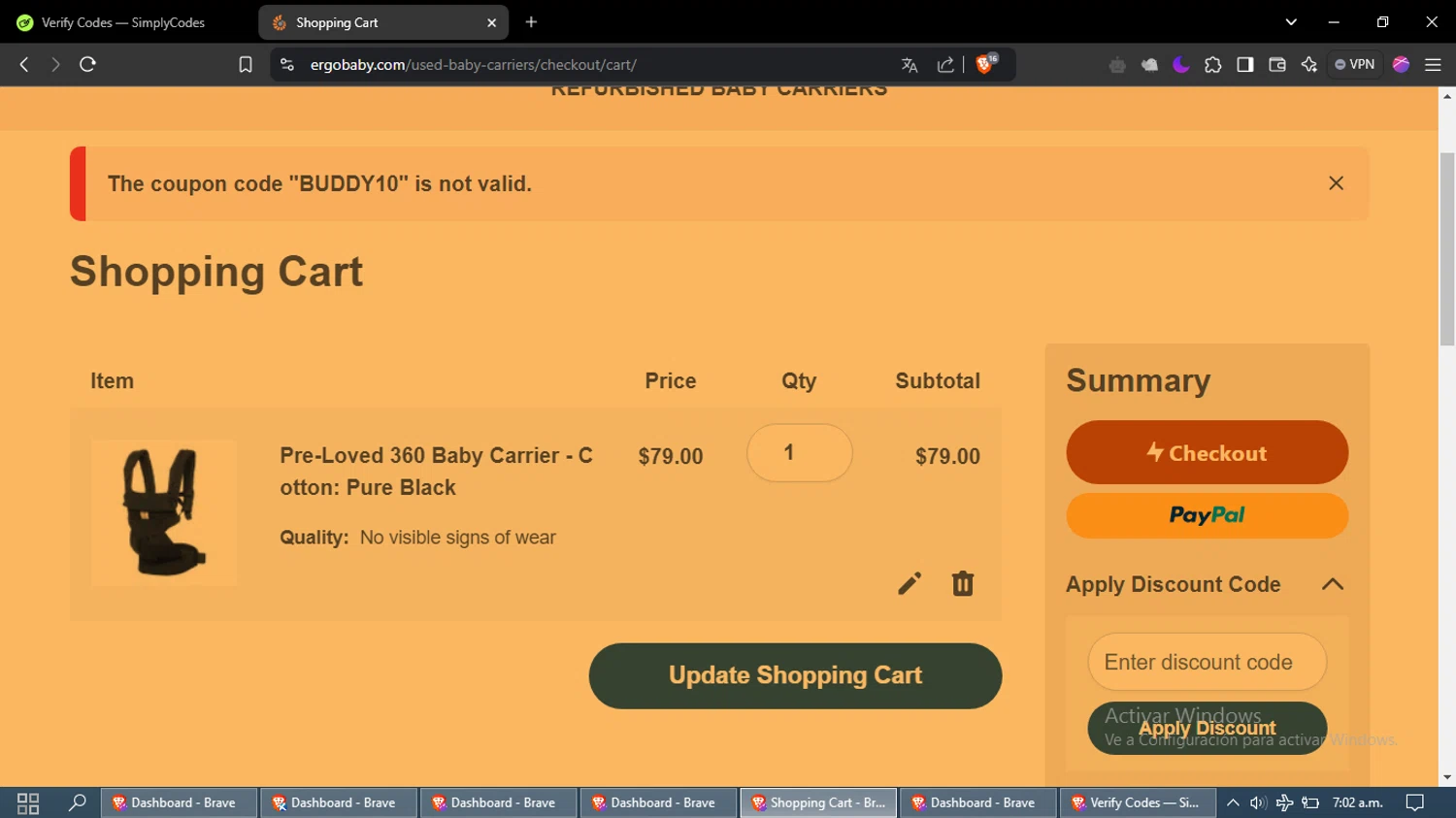
Task: Select the quantity field showing 1
Action: coord(799,453)
